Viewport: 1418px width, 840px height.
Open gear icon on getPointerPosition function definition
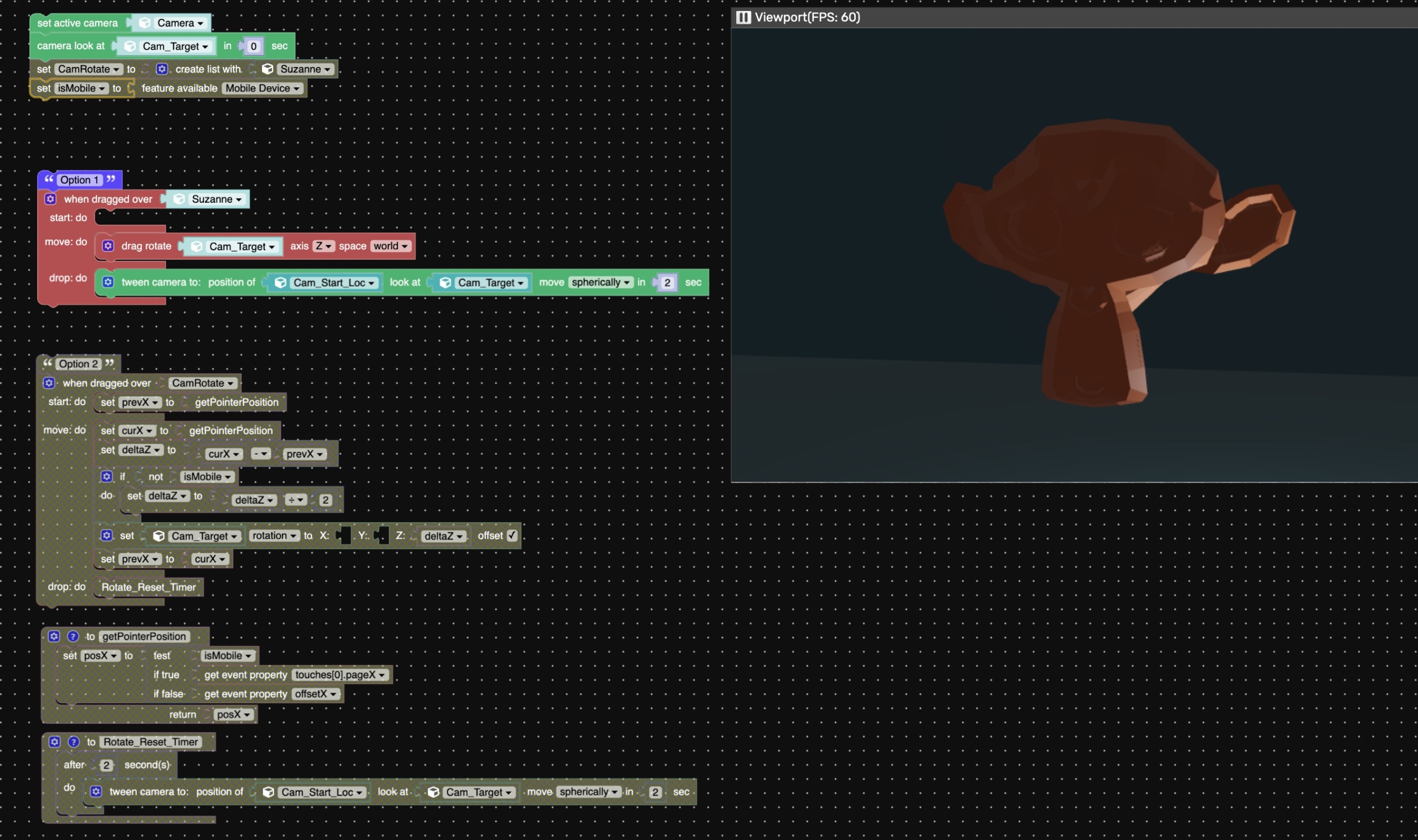click(54, 636)
